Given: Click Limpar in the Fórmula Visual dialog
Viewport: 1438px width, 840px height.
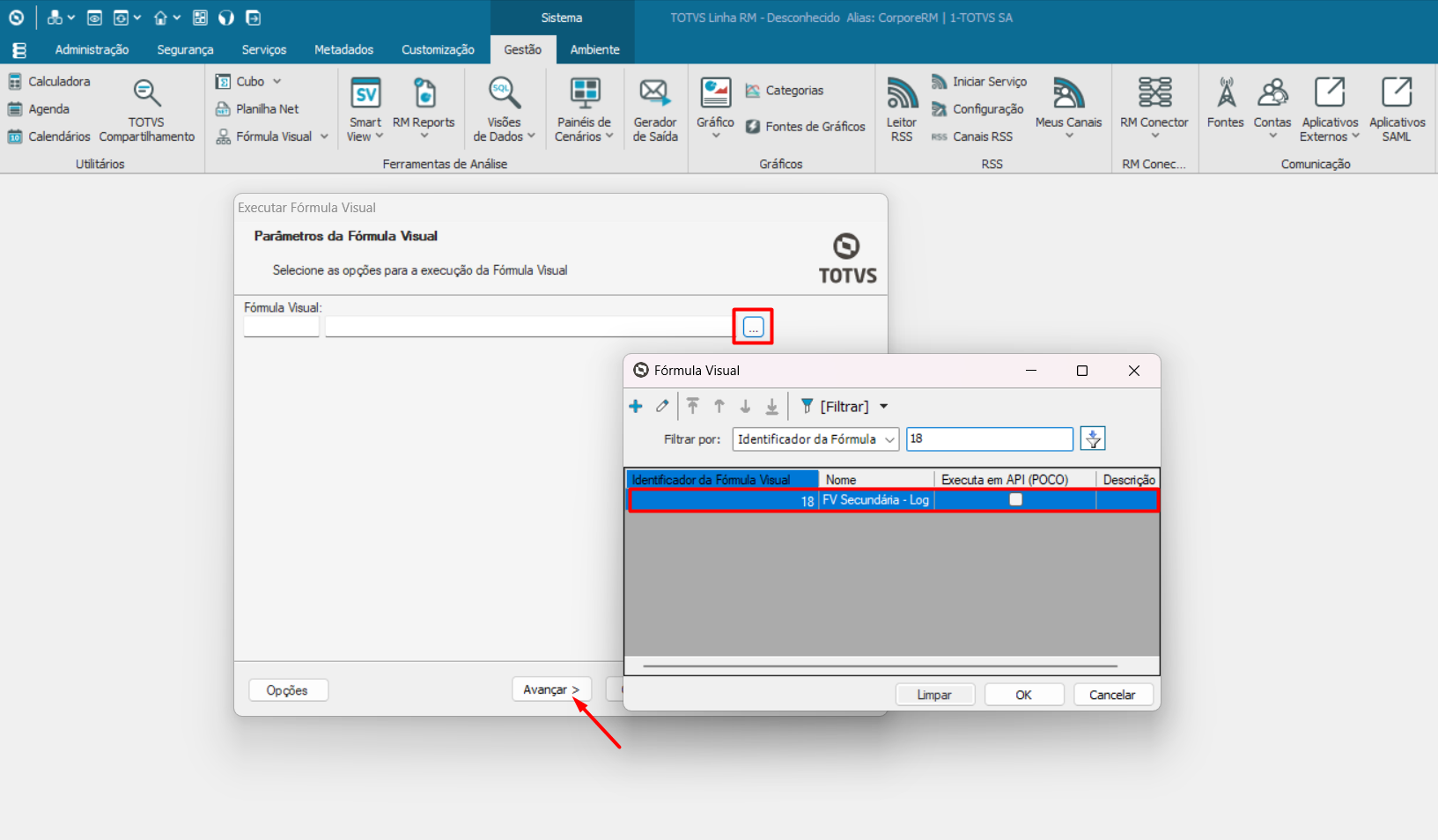Looking at the screenshot, I should 934,695.
